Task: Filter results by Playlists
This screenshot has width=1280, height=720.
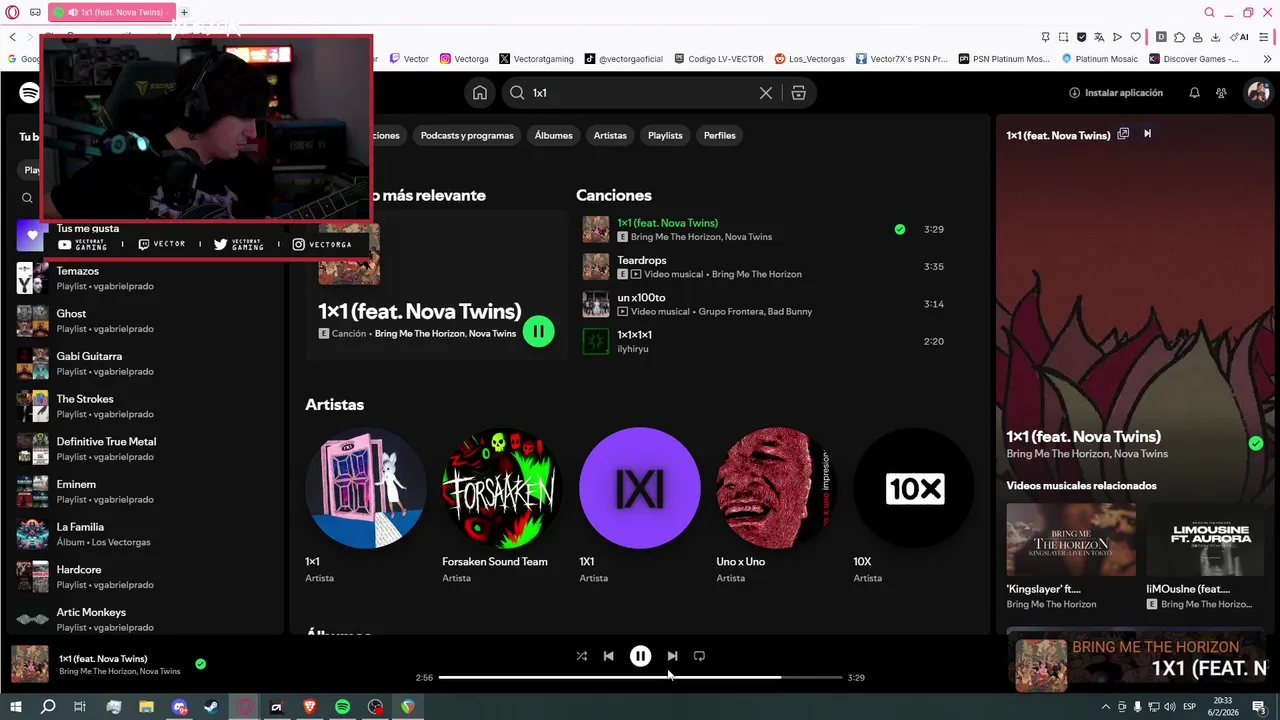Action: [665, 135]
